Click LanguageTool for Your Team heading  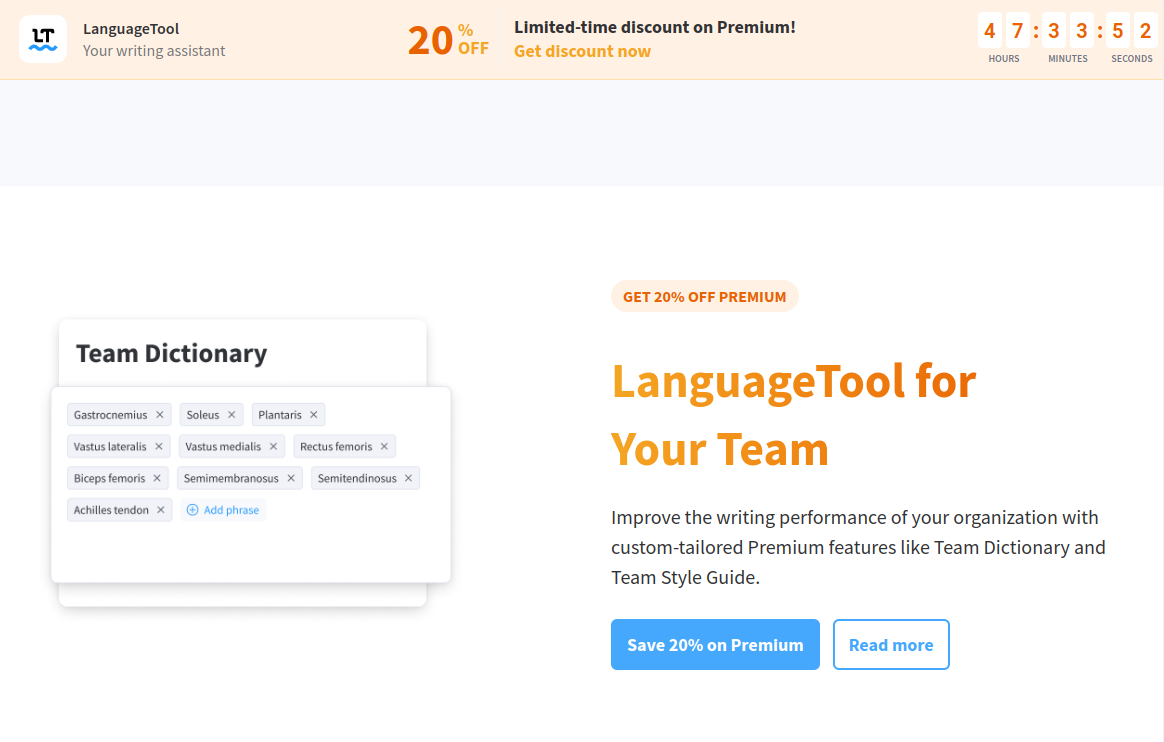click(x=794, y=416)
